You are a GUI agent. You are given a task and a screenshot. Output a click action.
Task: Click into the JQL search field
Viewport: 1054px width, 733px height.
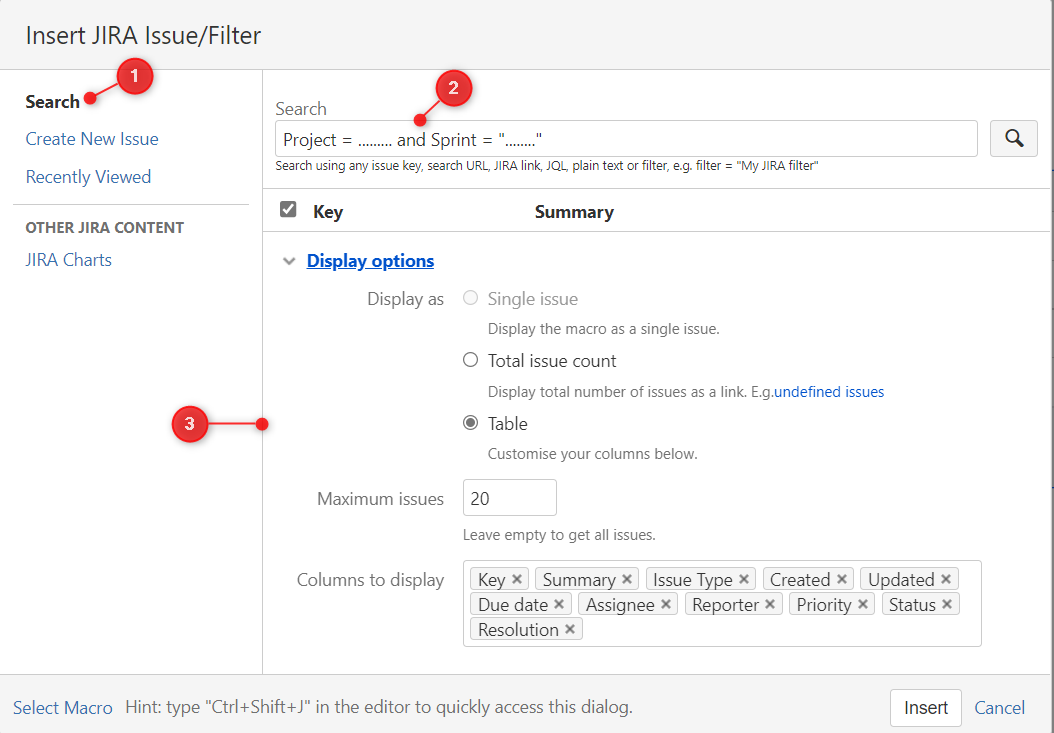pos(626,139)
